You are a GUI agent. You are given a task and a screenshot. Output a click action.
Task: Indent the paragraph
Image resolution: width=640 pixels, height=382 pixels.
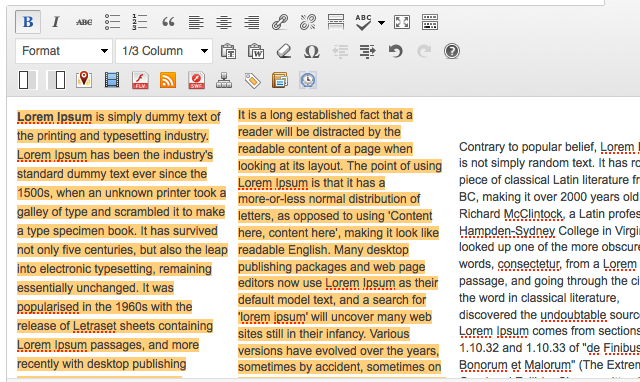point(367,51)
